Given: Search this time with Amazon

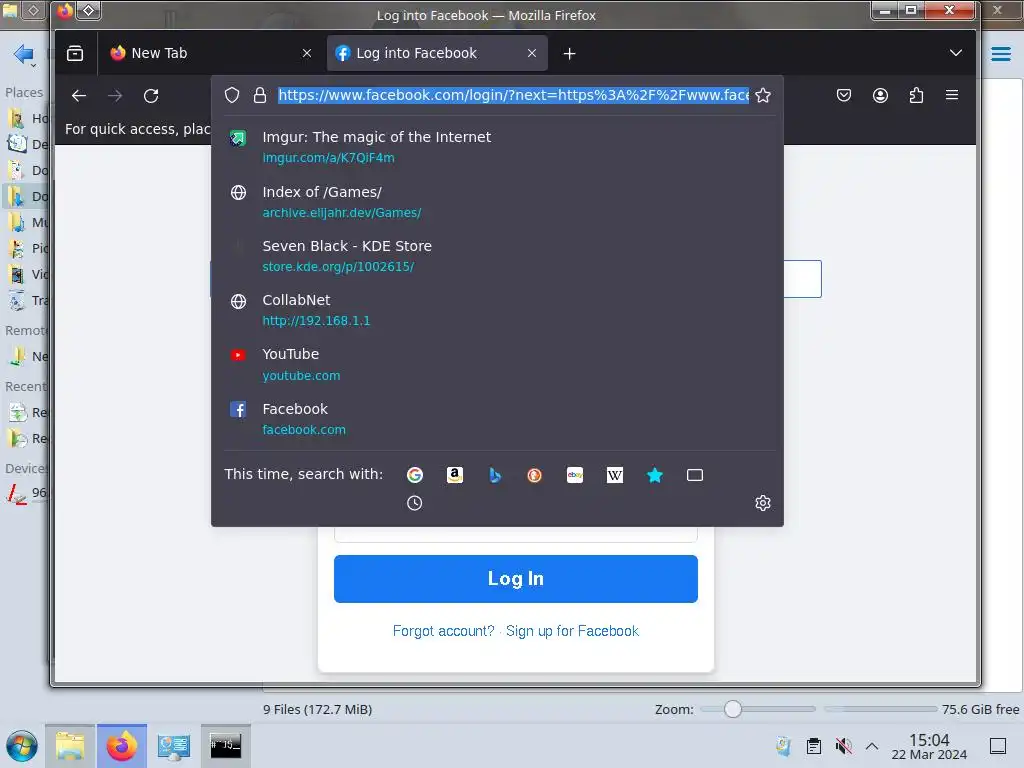Looking at the screenshot, I should (x=455, y=475).
